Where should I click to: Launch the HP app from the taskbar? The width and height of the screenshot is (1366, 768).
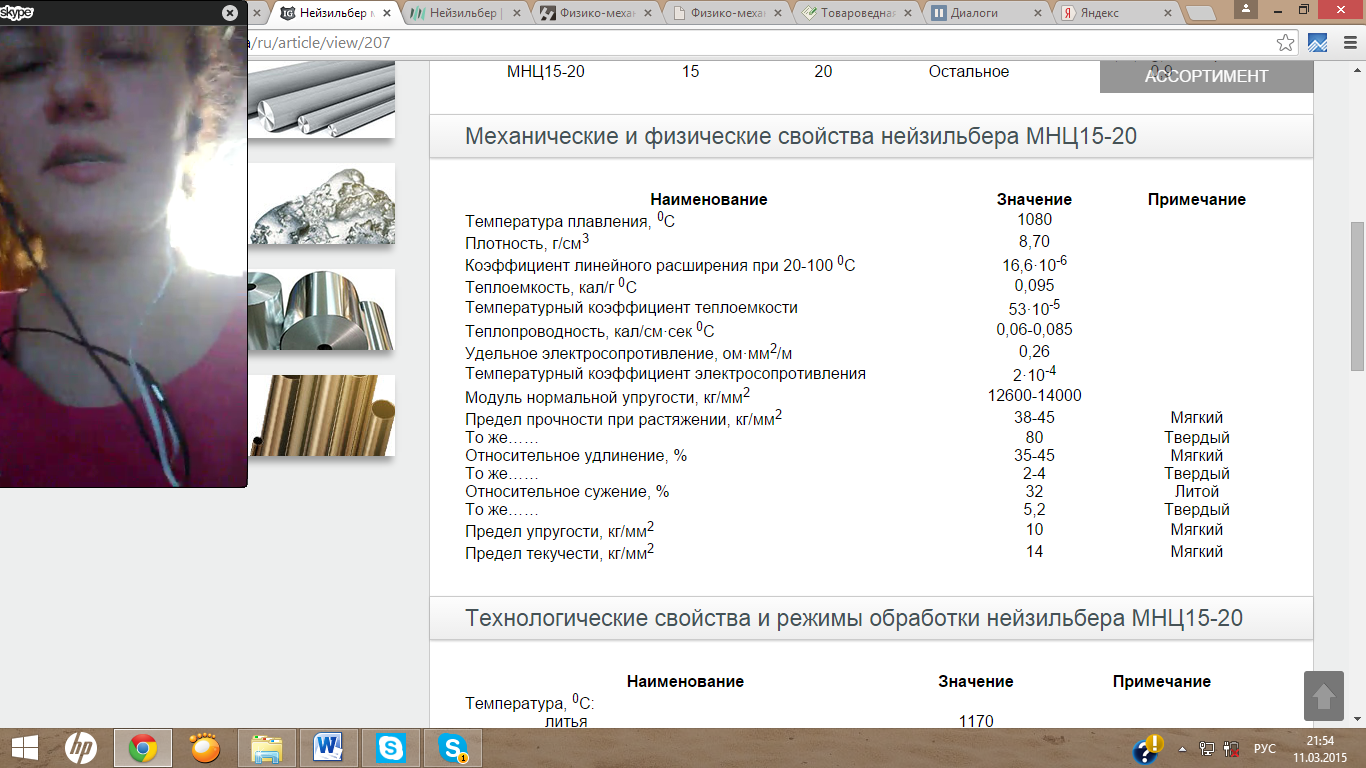pos(81,748)
